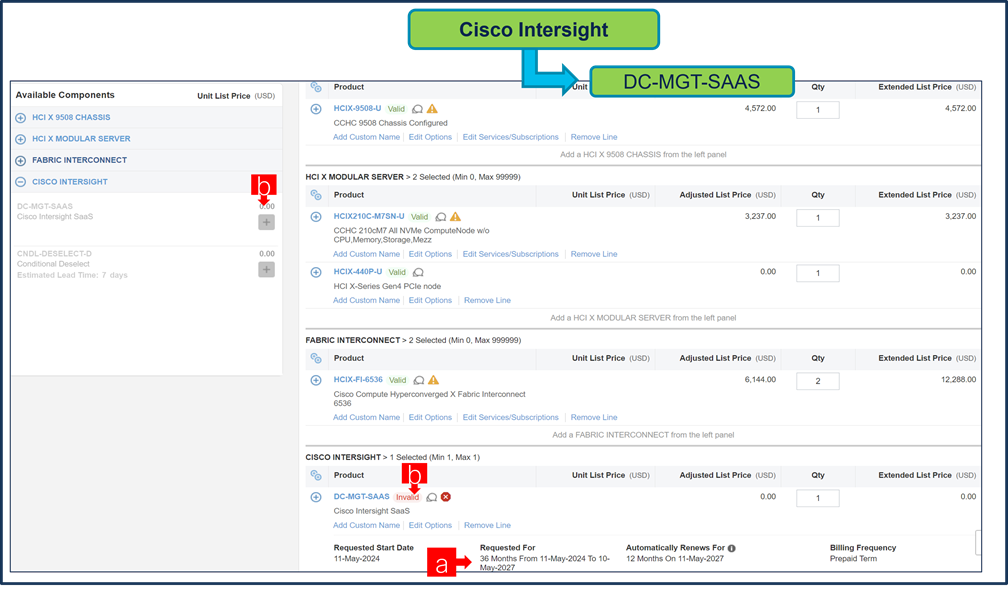Screen dimensions: 1008x593
Task: Open the chat icon beside HCIX-440P-U
Action: 418,273
